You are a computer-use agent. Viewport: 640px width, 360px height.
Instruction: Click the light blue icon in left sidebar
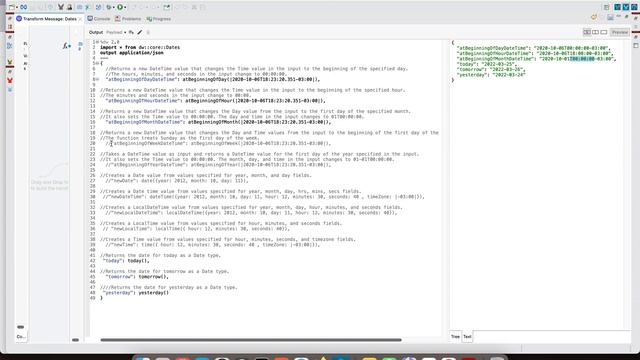pos(10,89)
